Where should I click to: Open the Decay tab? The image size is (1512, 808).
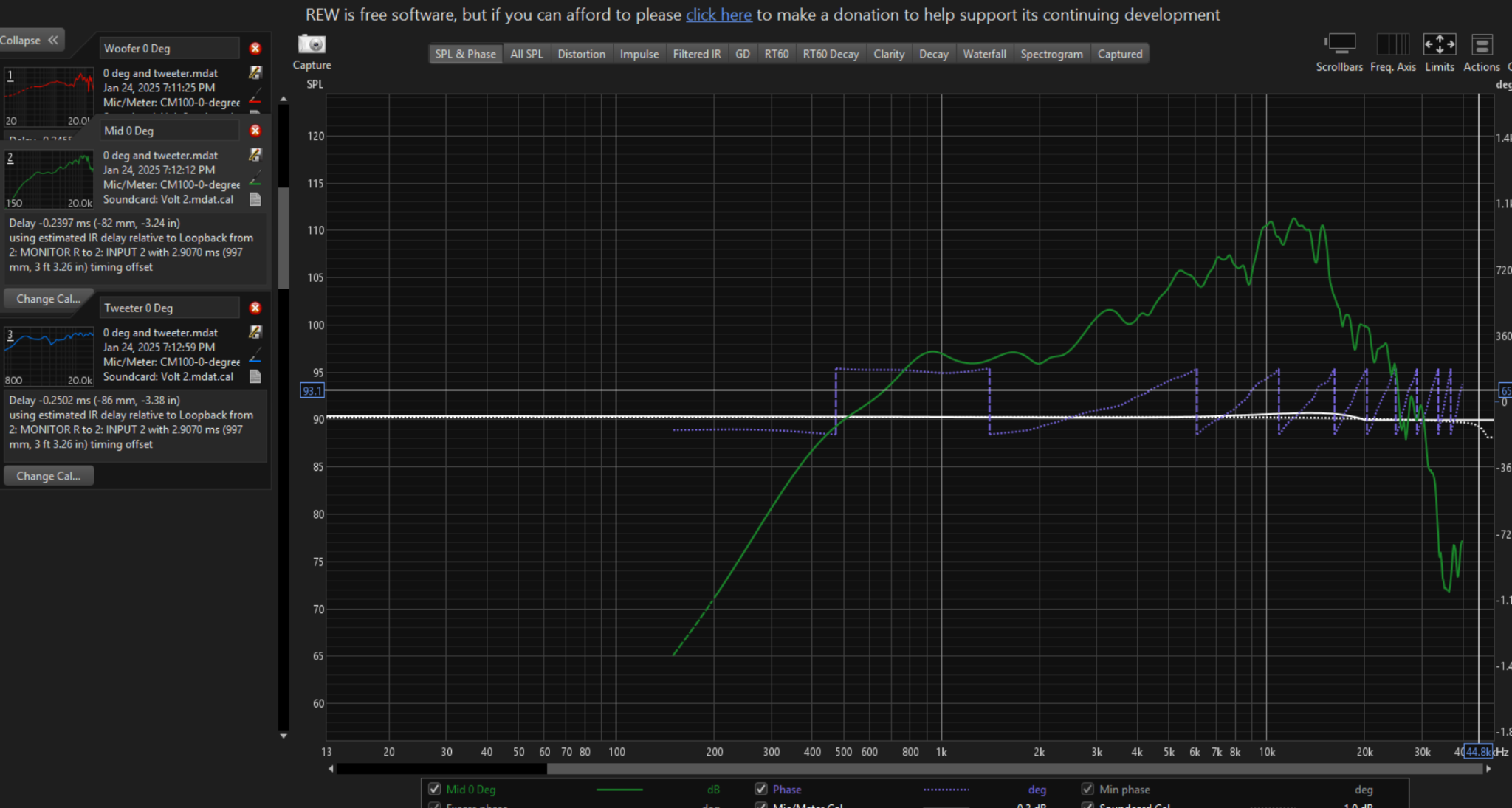(x=933, y=54)
